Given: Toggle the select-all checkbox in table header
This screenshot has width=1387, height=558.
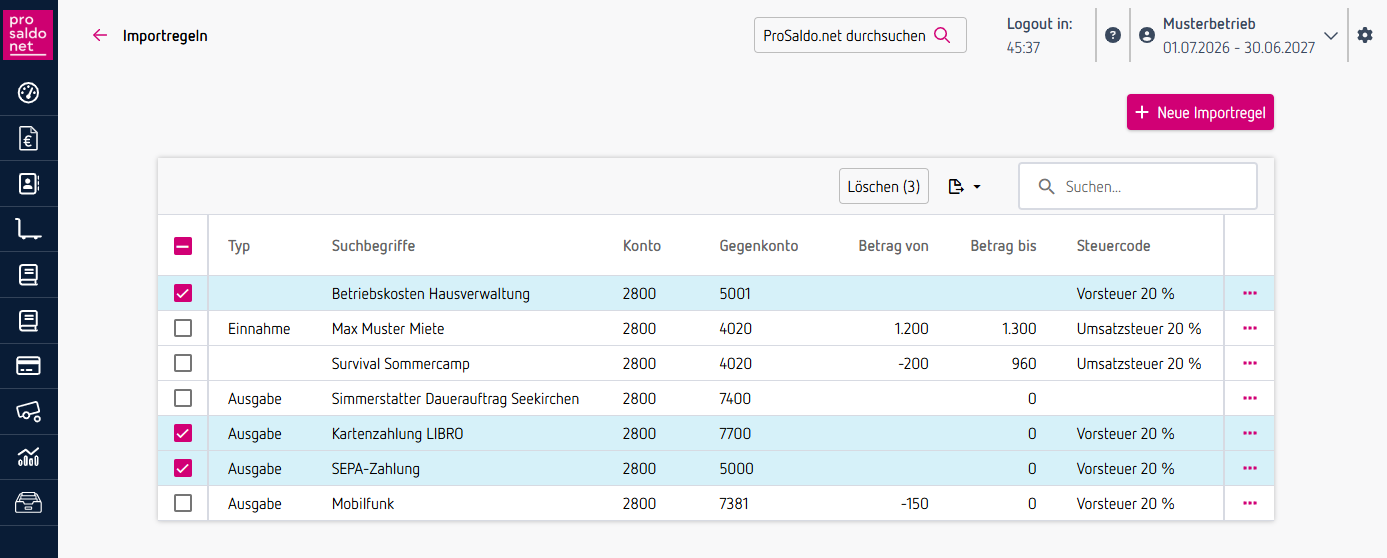Looking at the screenshot, I should [x=183, y=246].
